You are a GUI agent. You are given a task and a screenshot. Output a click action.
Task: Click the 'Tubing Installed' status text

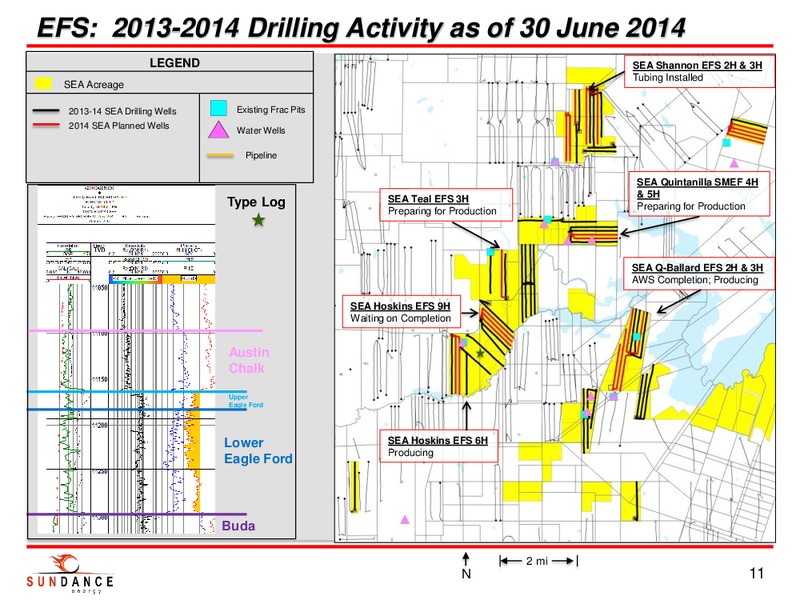pyautogui.click(x=668, y=78)
